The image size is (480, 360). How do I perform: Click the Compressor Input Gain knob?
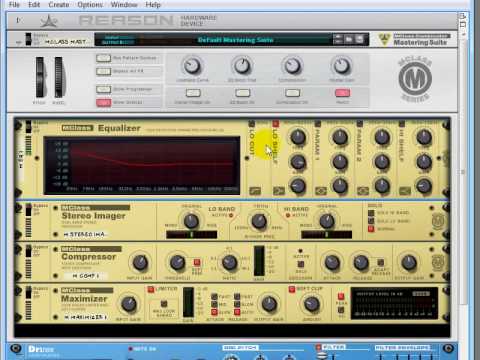pos(140,263)
